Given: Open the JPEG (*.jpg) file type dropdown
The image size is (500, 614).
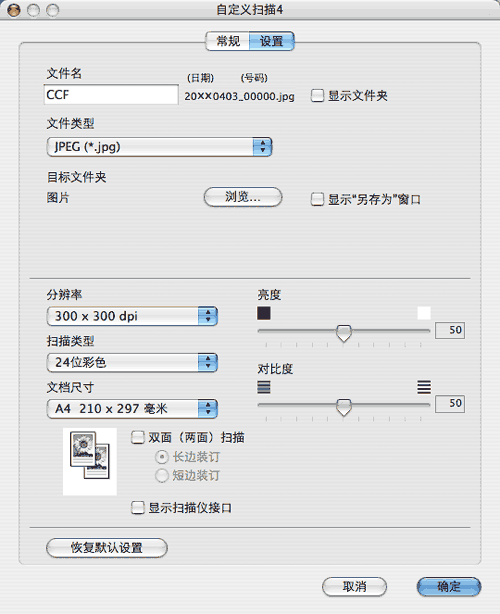Looking at the screenshot, I should pyautogui.click(x=159, y=147).
